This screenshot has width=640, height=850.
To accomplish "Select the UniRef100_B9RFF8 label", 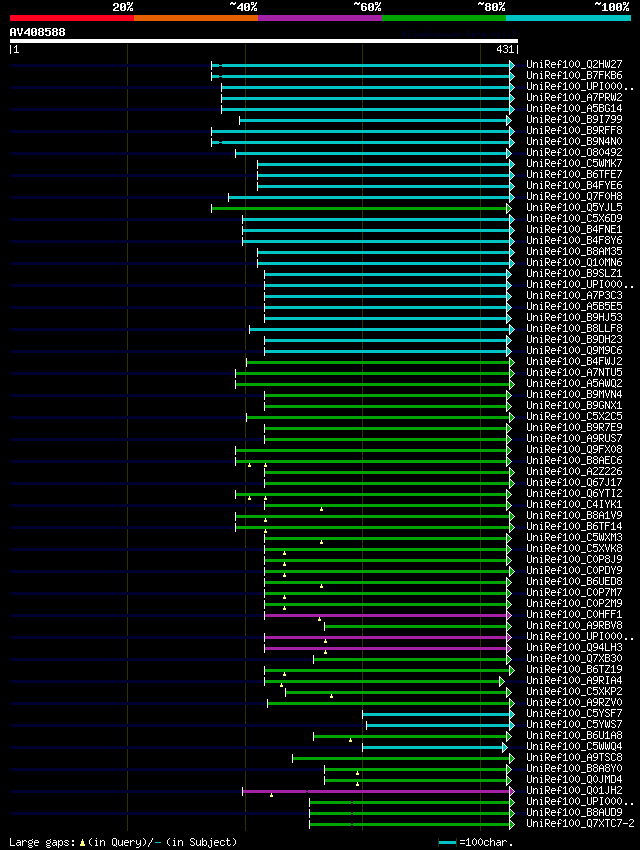I will pos(574,131).
